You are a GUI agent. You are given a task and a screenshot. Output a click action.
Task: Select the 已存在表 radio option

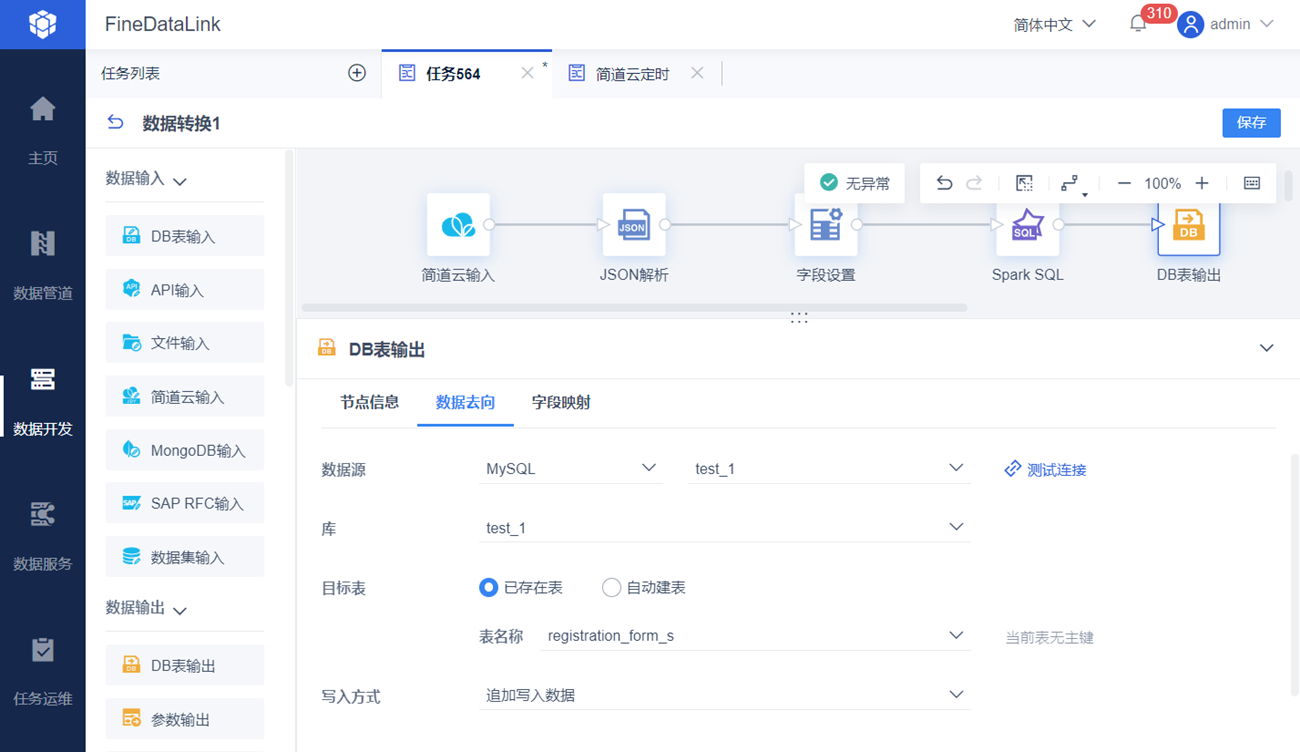pos(488,587)
